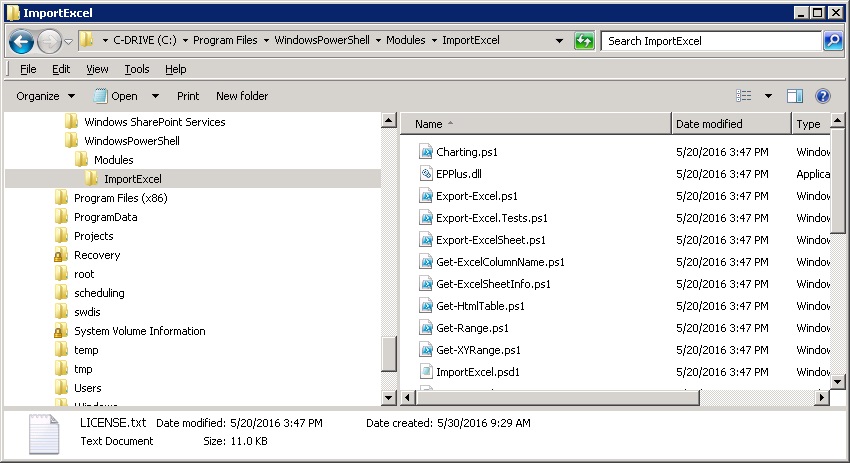
Task: Expand the WindowsPowerShell breadcrumb arrow
Action: point(378,41)
